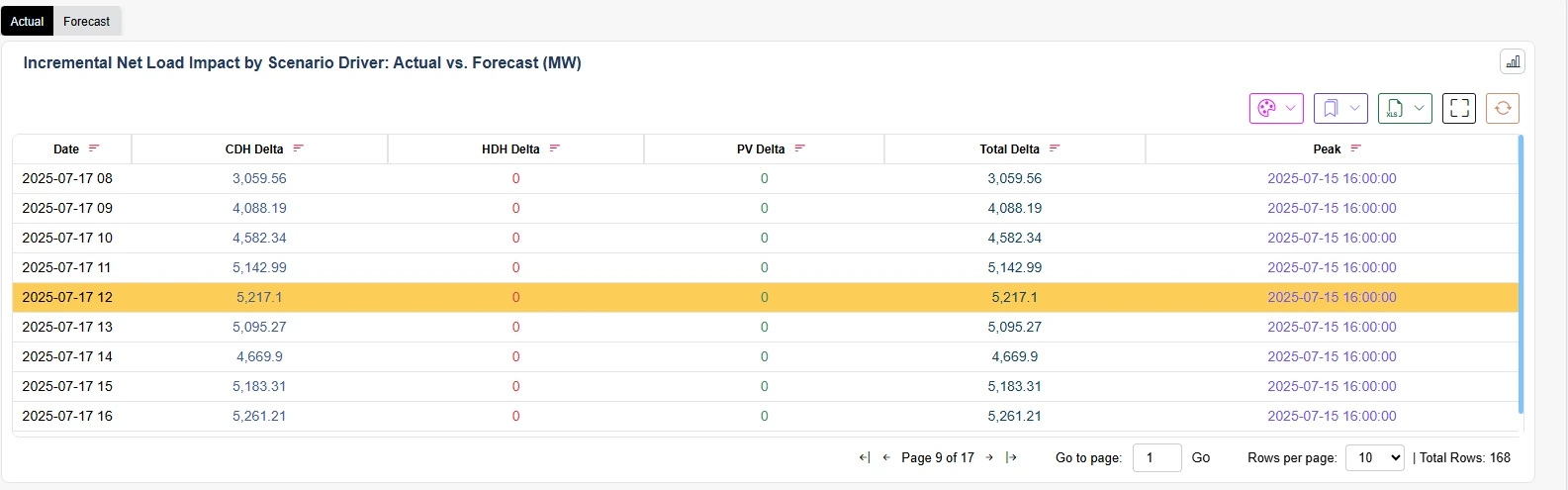Focus the Go to page input field
1568x490 pixels.
click(x=1157, y=457)
